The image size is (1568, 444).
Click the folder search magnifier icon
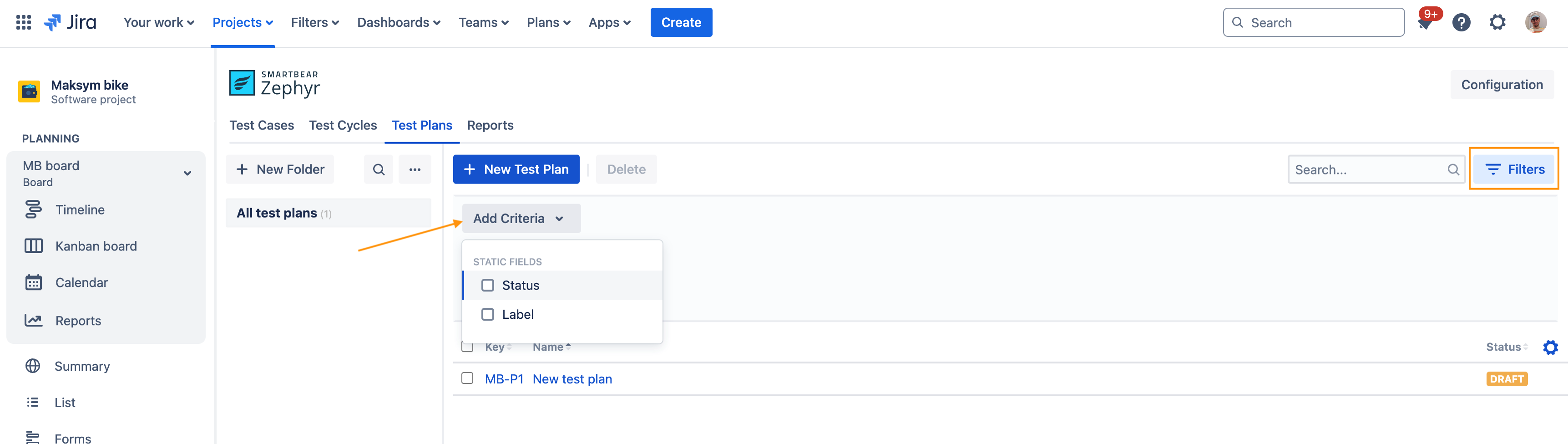379,169
